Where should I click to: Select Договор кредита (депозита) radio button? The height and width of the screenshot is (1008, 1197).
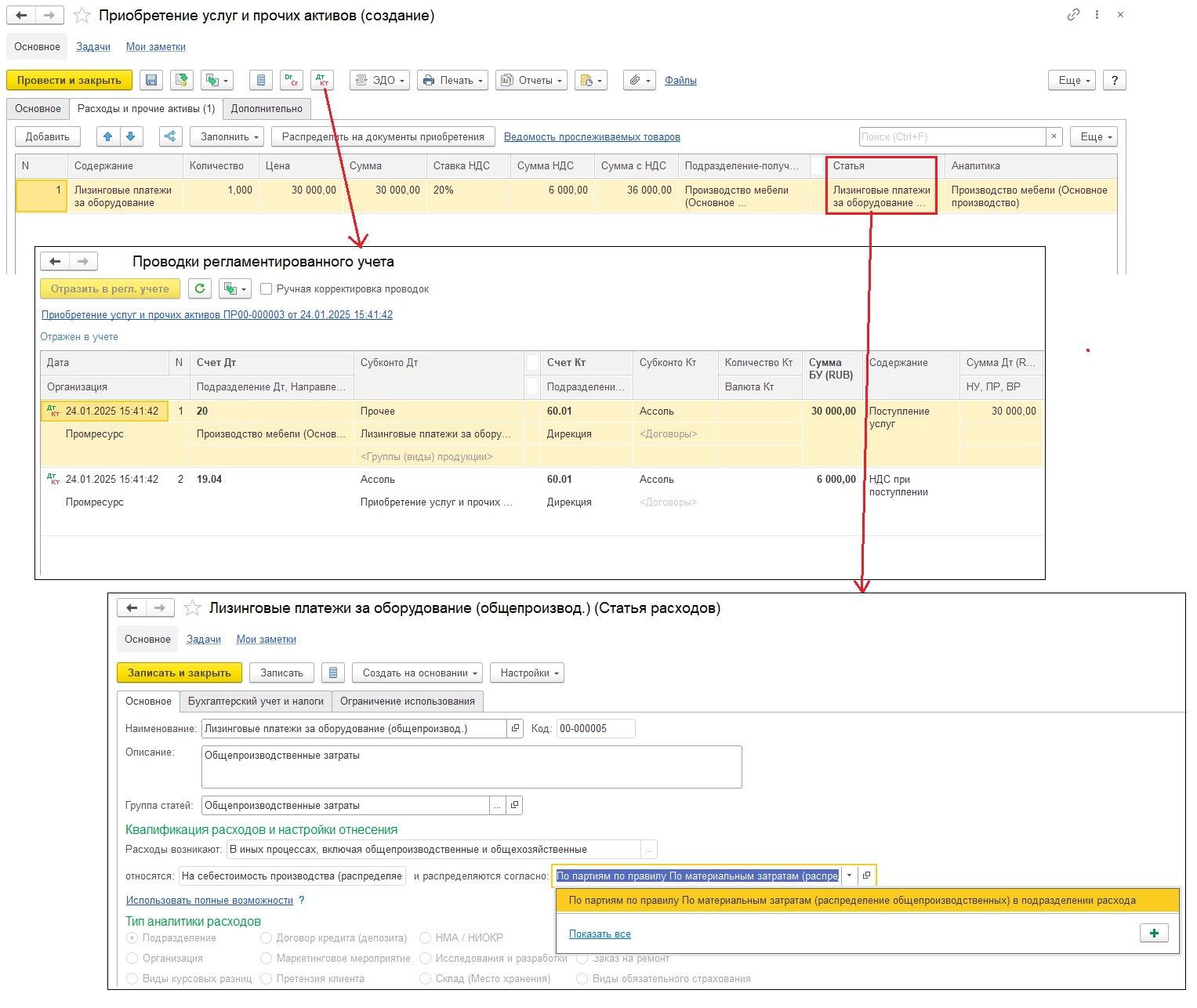(267, 937)
